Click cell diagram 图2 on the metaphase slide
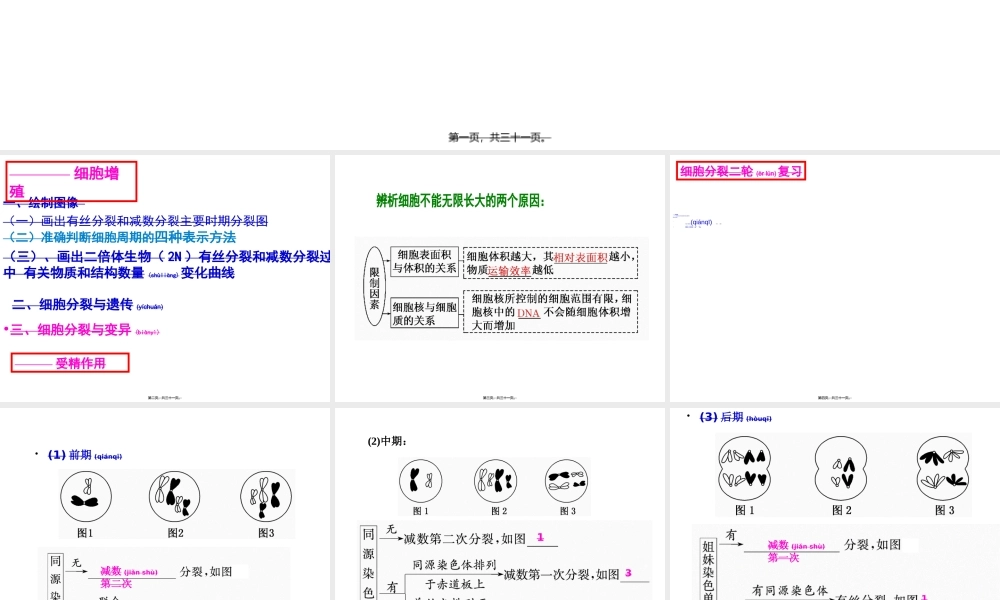The width and height of the screenshot is (1000, 600). click(495, 480)
